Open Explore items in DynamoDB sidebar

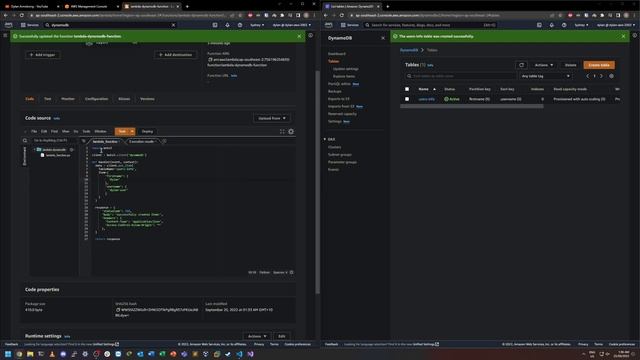point(344,76)
